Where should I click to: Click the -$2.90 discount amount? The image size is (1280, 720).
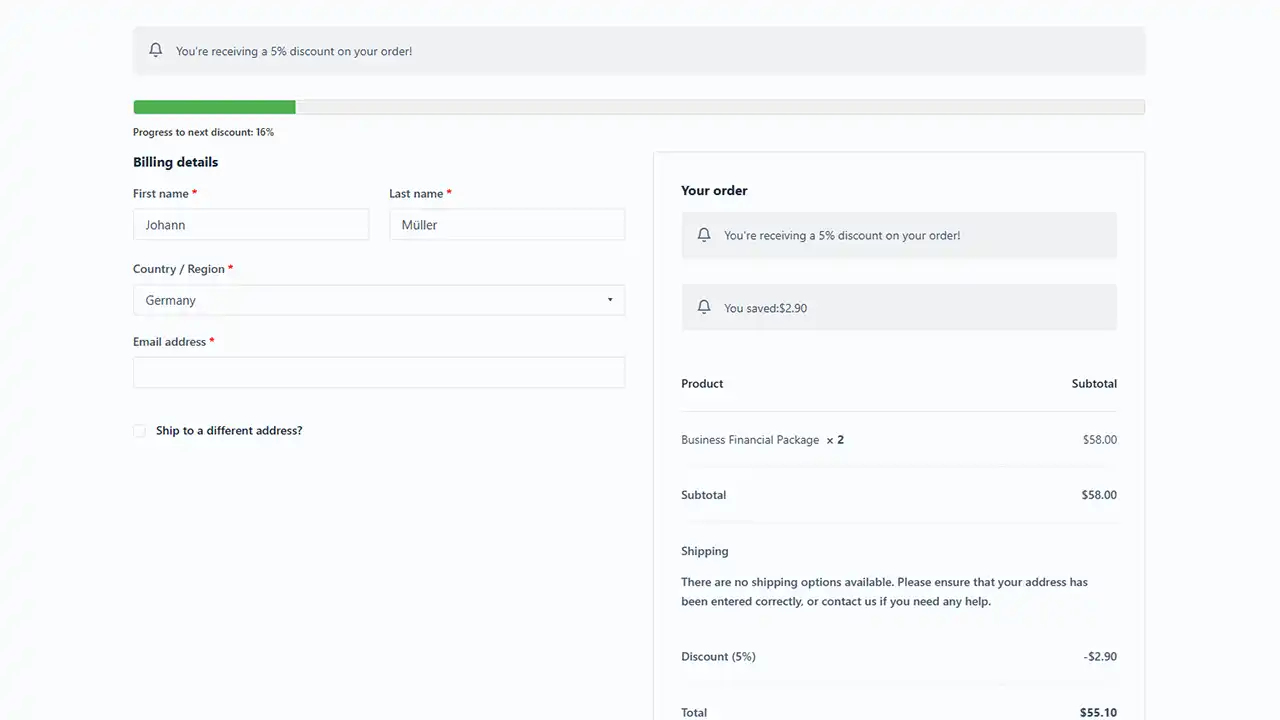pyautogui.click(x=1099, y=657)
